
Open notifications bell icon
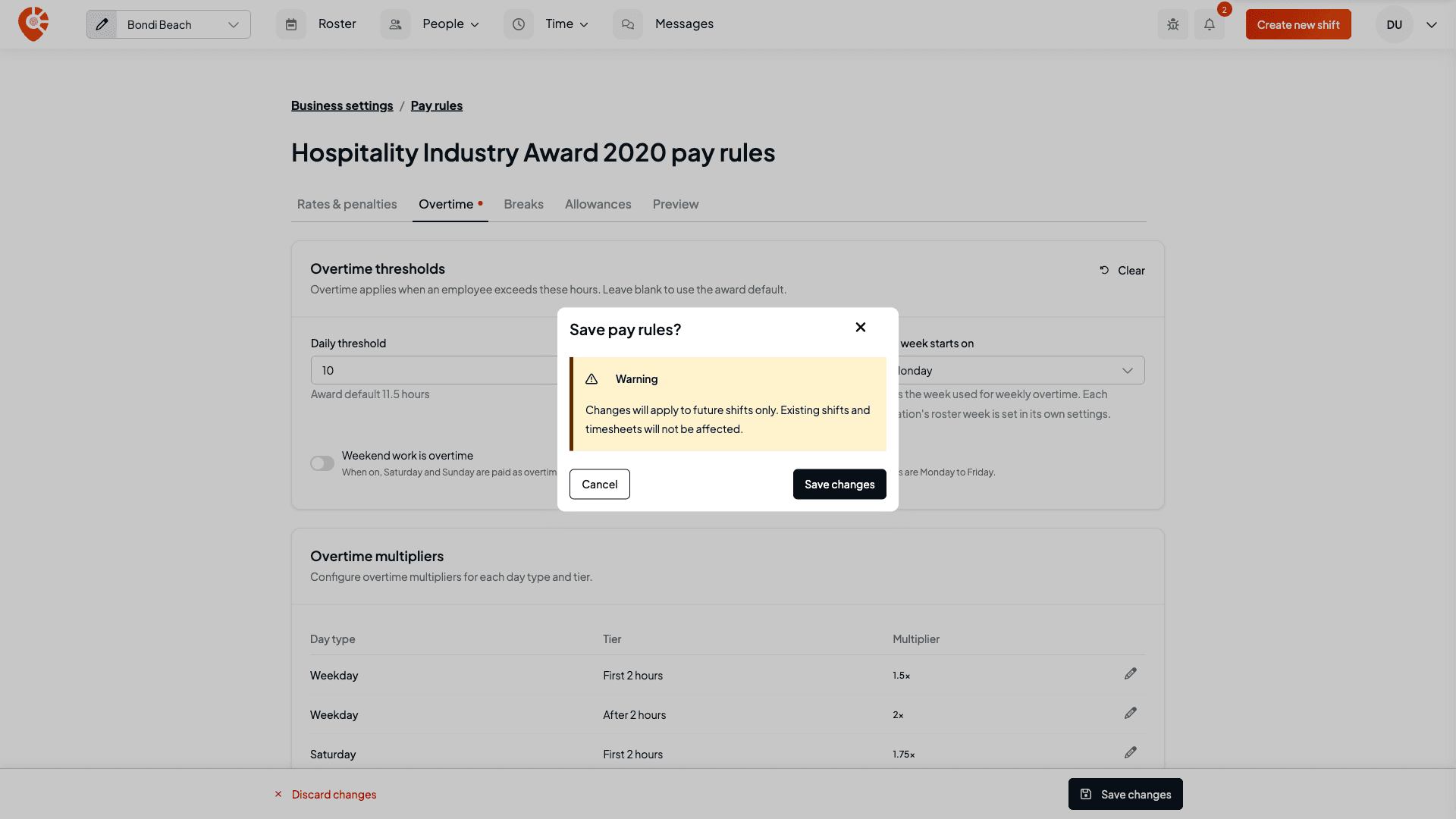[x=1210, y=24]
